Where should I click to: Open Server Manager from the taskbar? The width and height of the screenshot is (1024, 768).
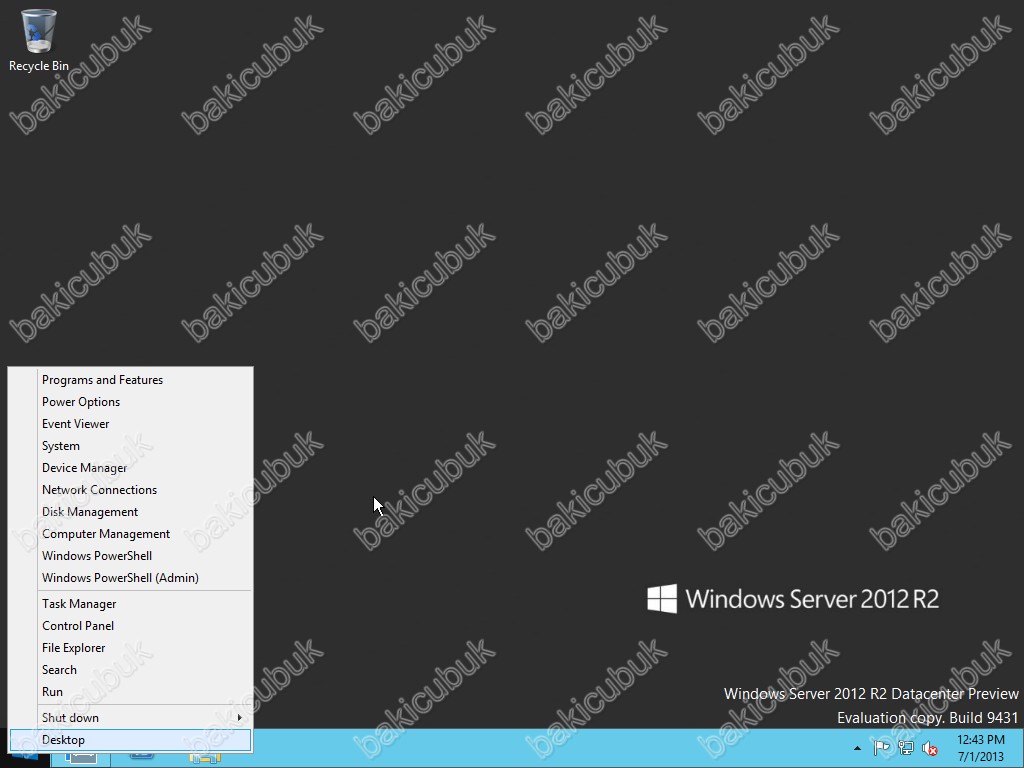tap(81, 759)
